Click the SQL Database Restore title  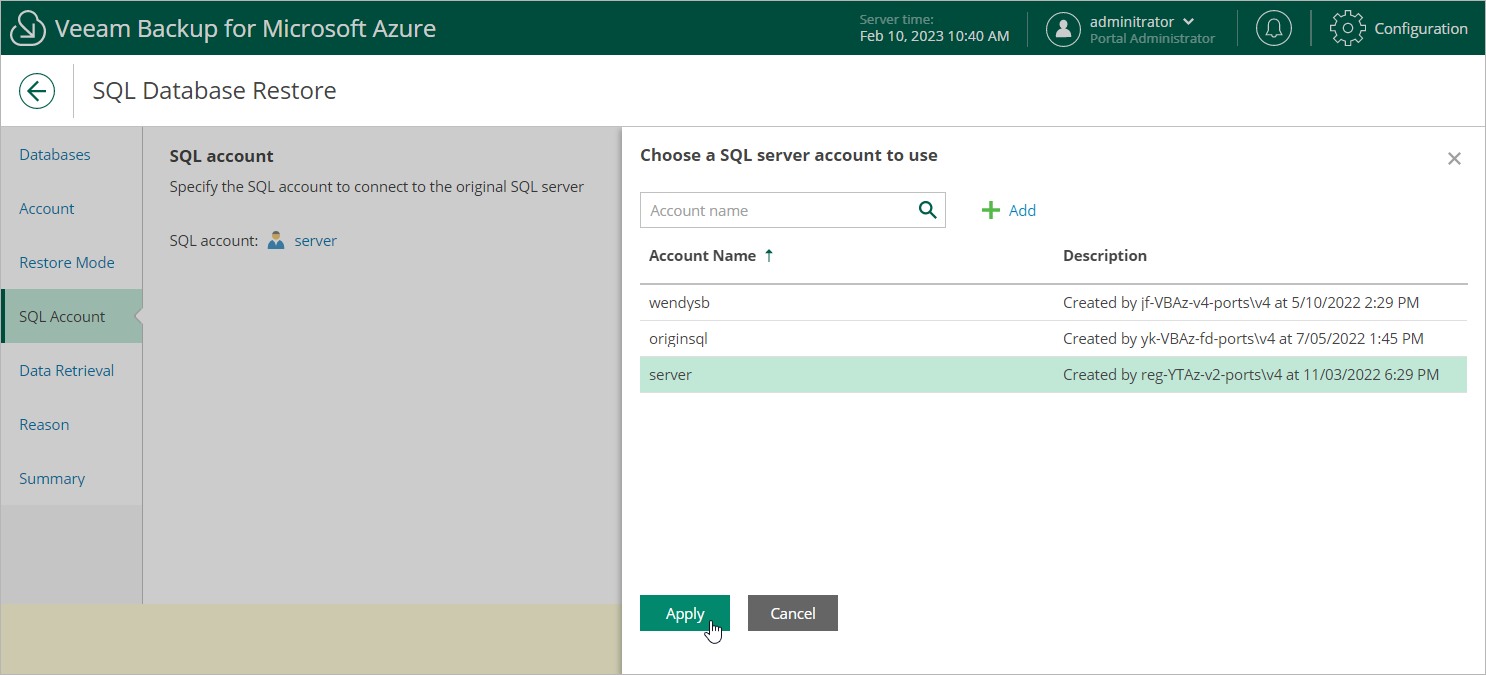pos(214,91)
